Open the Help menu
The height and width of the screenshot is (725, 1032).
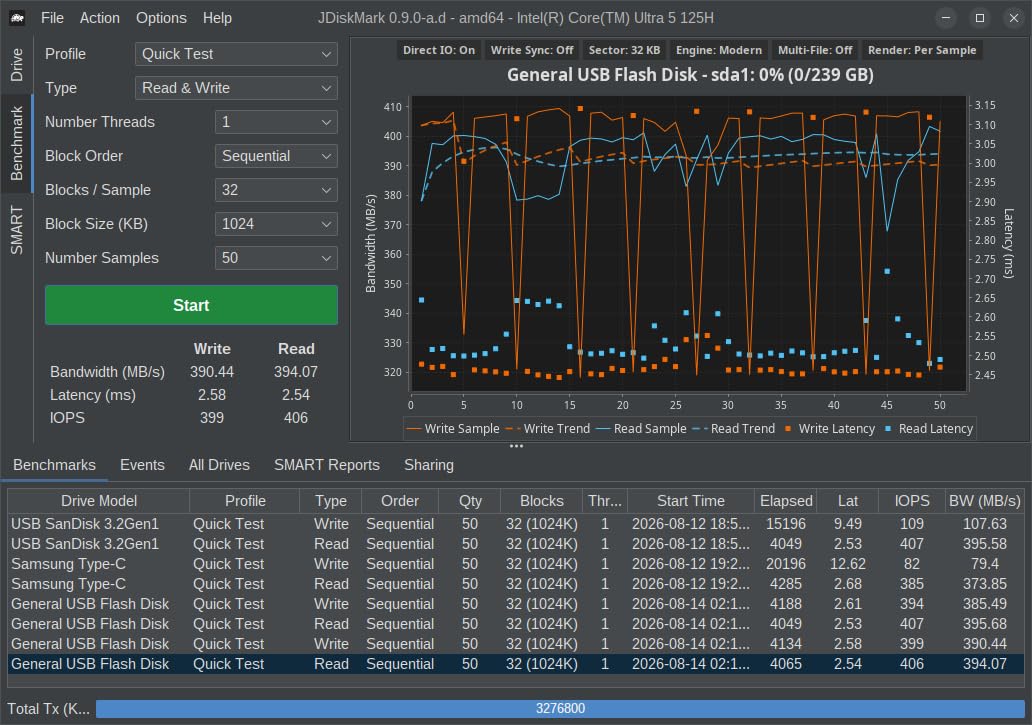tap(217, 18)
